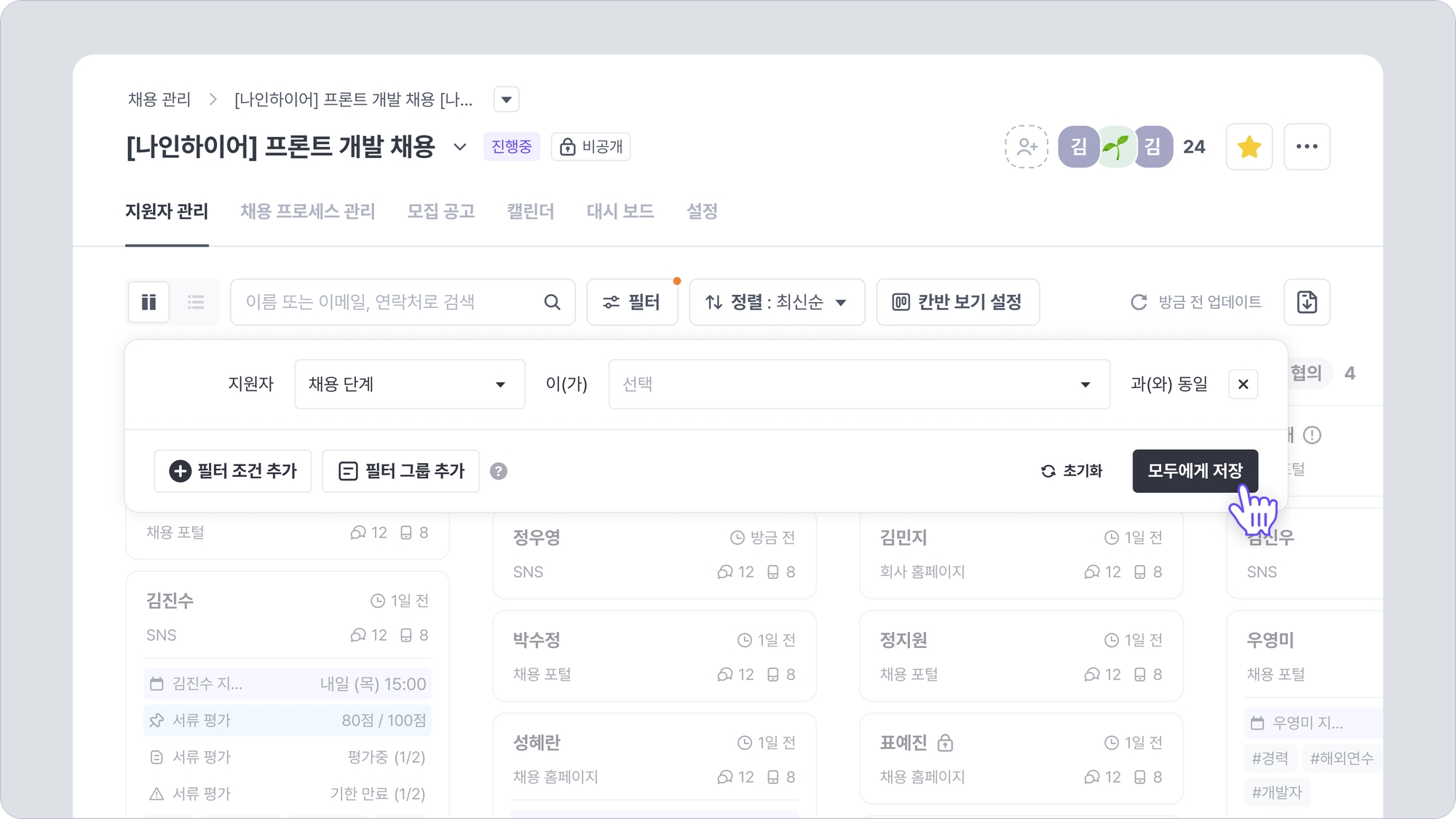Open the 정렬 : 최신순 sort dropdown
Viewport: 1456px width, 819px height.
click(777, 302)
